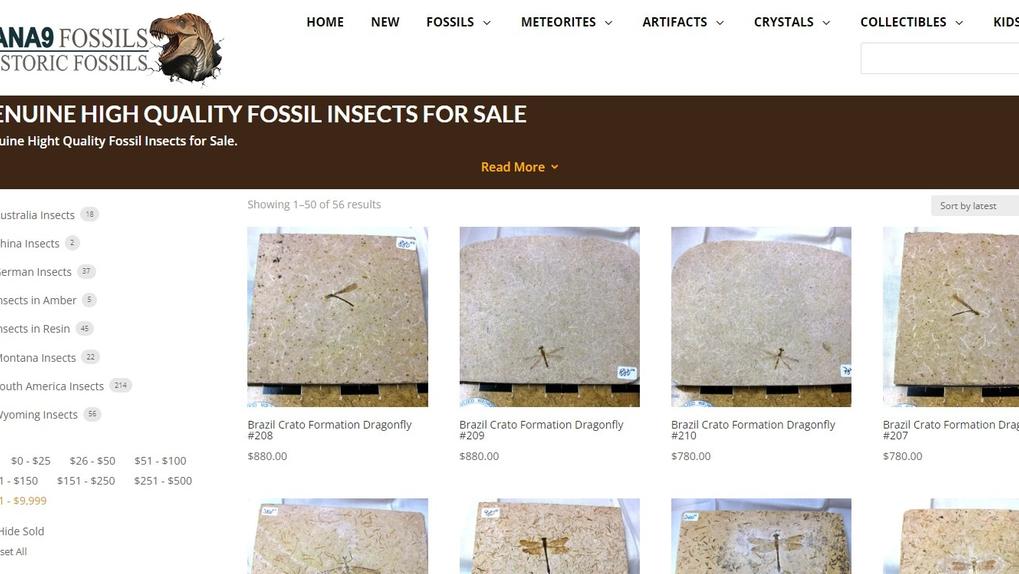
Task: Click Read More to expand description
Action: click(519, 167)
